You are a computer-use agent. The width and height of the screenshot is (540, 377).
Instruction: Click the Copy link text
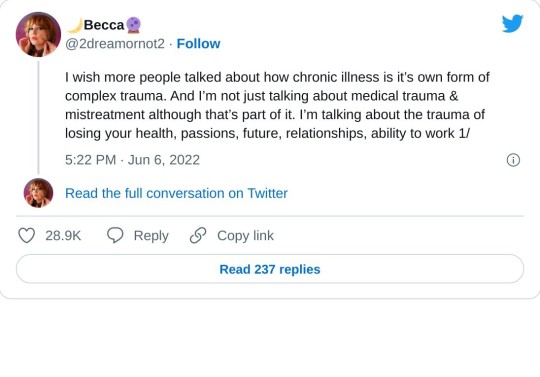[245, 236]
